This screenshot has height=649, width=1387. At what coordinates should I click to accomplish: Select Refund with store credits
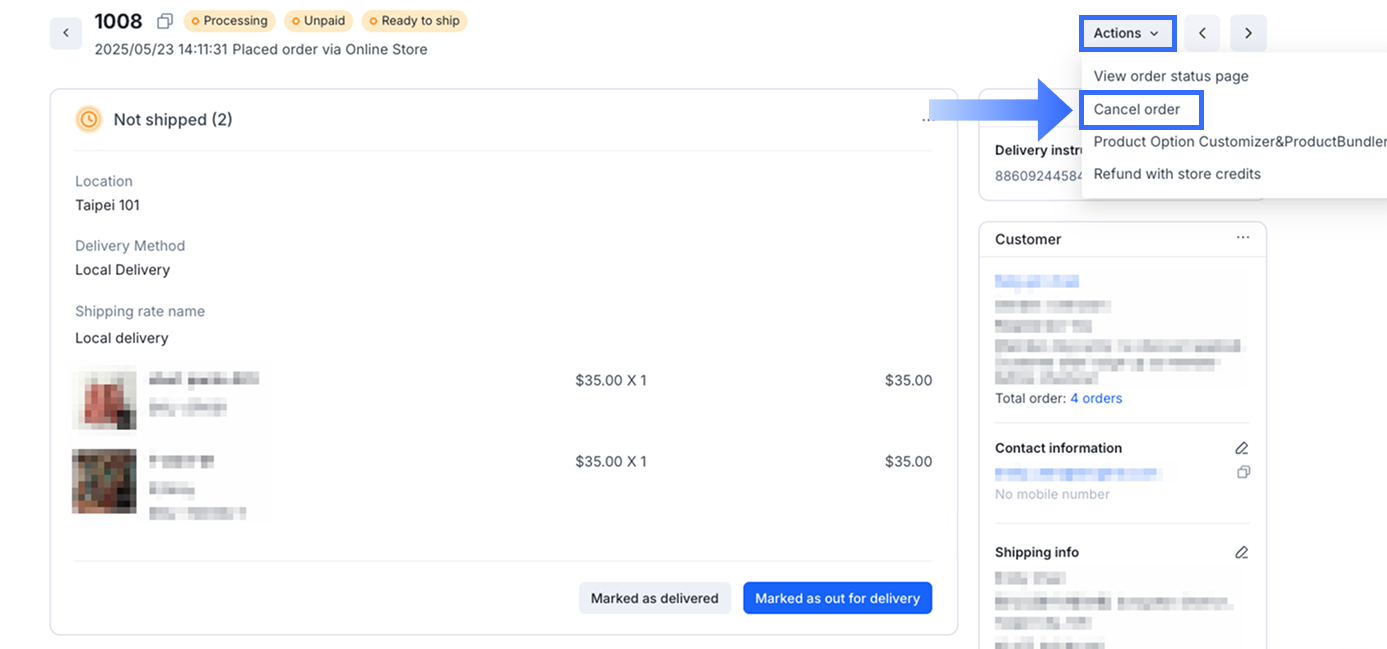pyautogui.click(x=1177, y=174)
